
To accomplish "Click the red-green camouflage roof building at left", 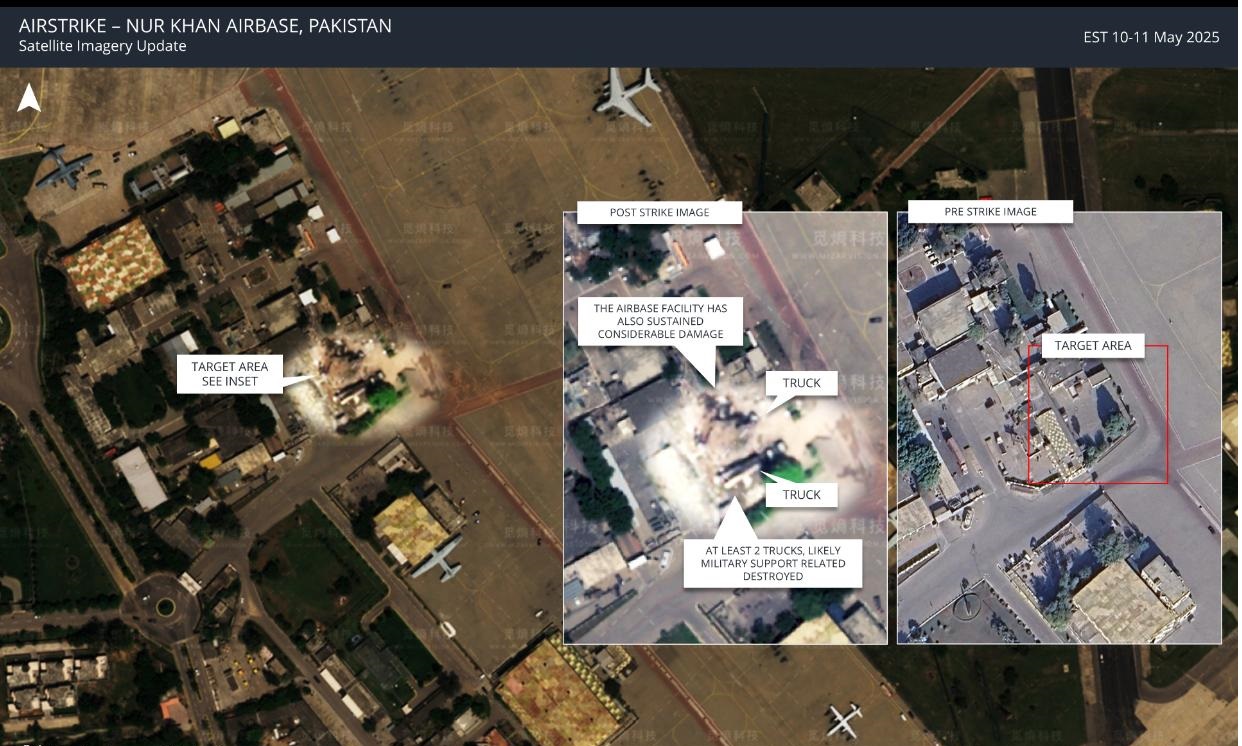I will [113, 264].
